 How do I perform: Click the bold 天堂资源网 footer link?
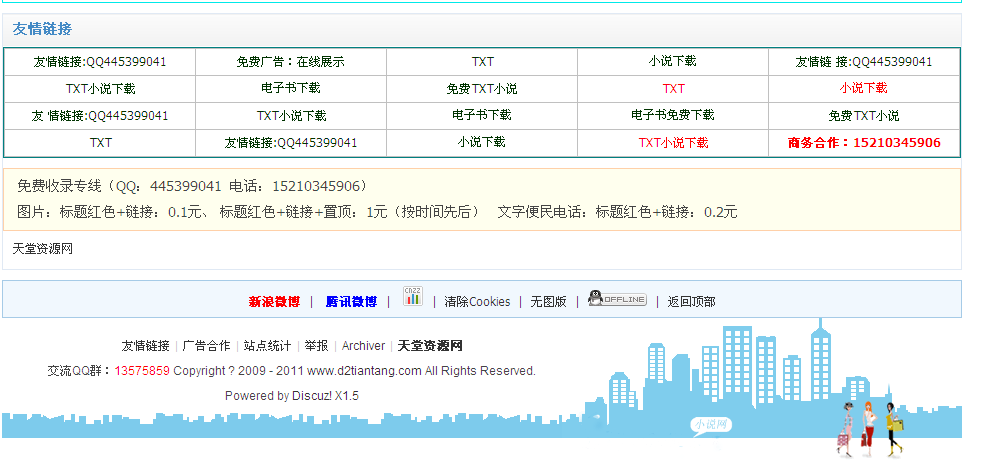pyautogui.click(x=430, y=346)
